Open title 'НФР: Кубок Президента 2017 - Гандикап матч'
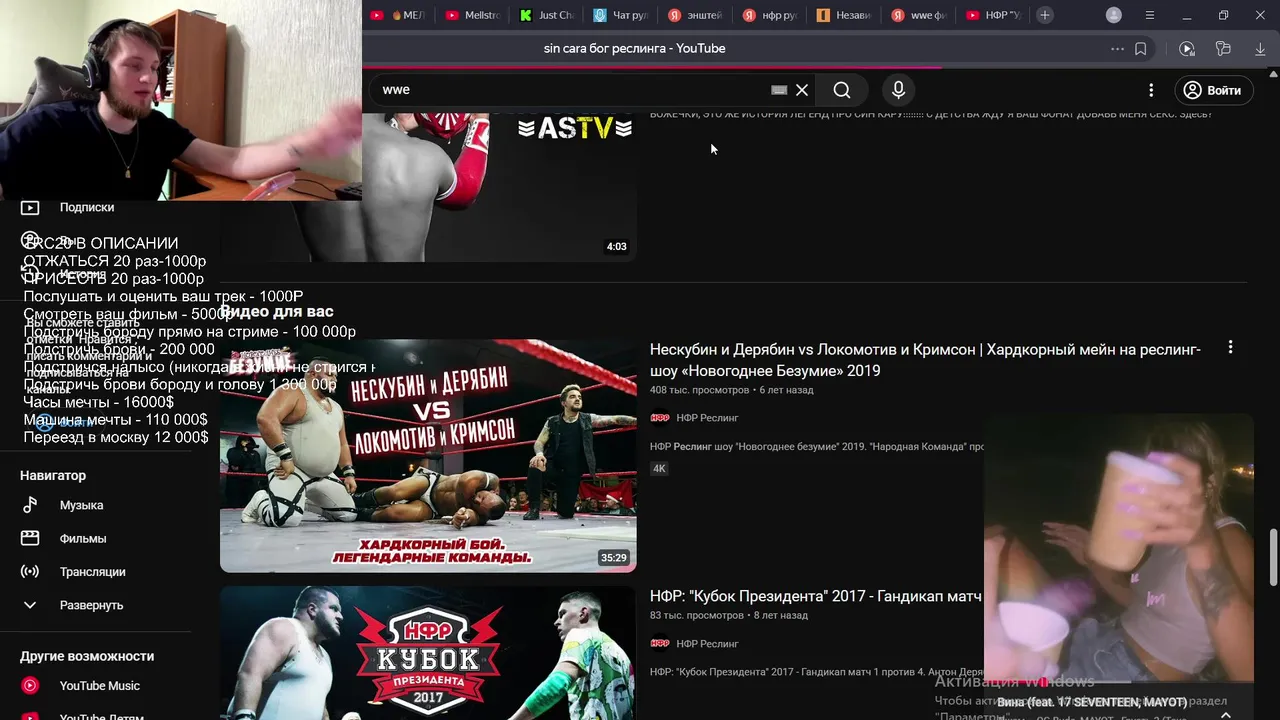The image size is (1280, 720). [x=816, y=596]
